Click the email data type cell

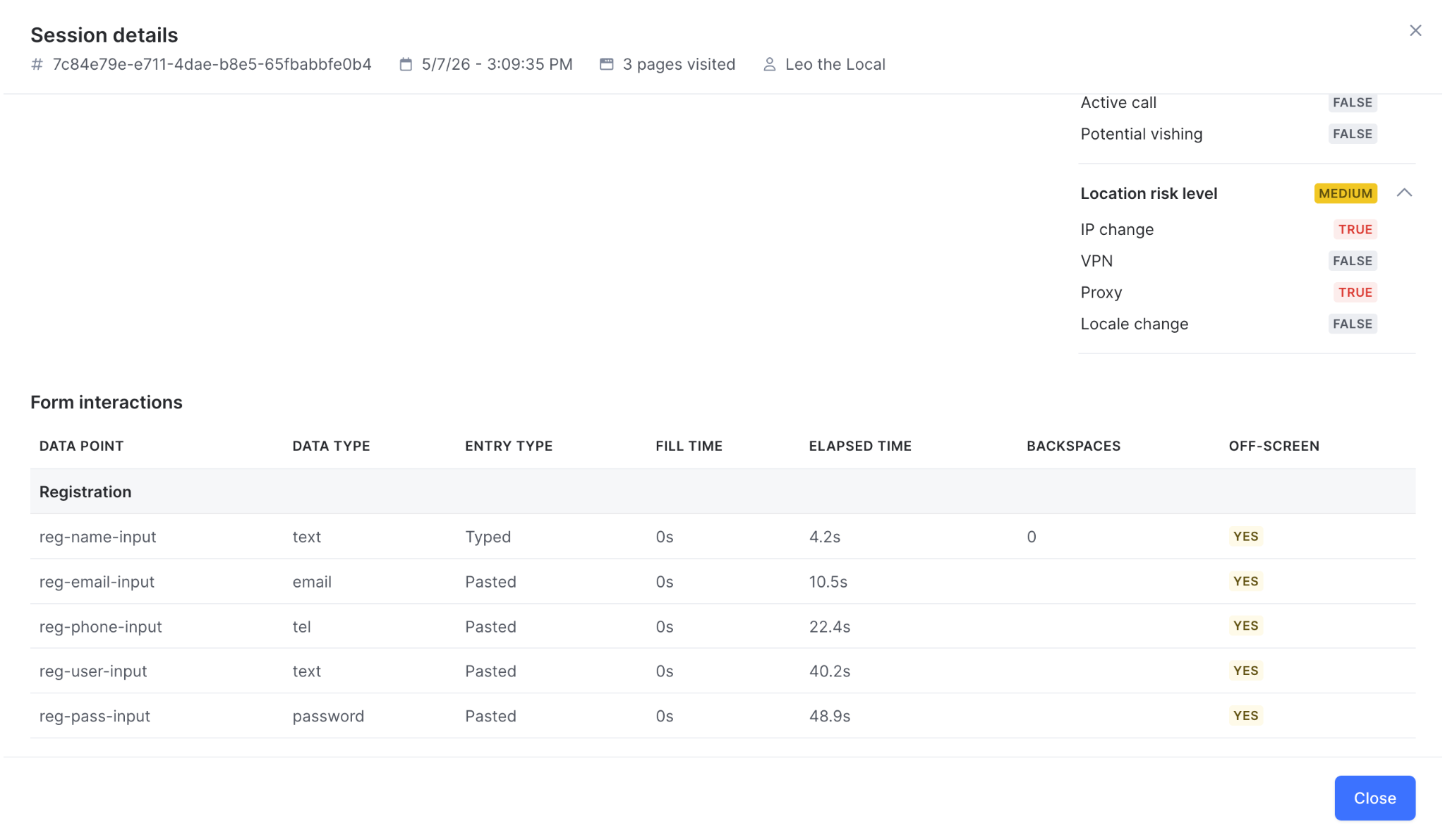[312, 582]
